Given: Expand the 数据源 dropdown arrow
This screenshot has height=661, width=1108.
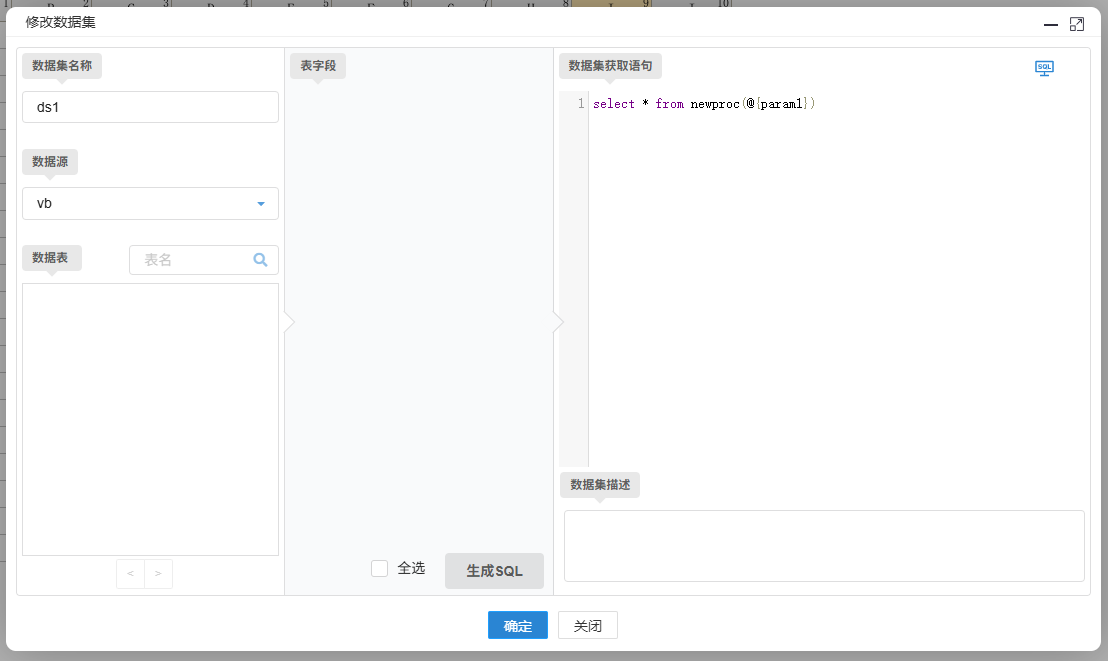Looking at the screenshot, I should point(261,204).
